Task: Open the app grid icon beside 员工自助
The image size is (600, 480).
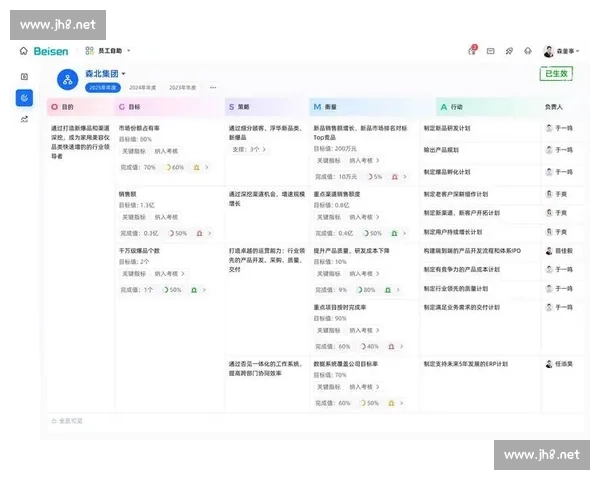Action: coord(90,51)
